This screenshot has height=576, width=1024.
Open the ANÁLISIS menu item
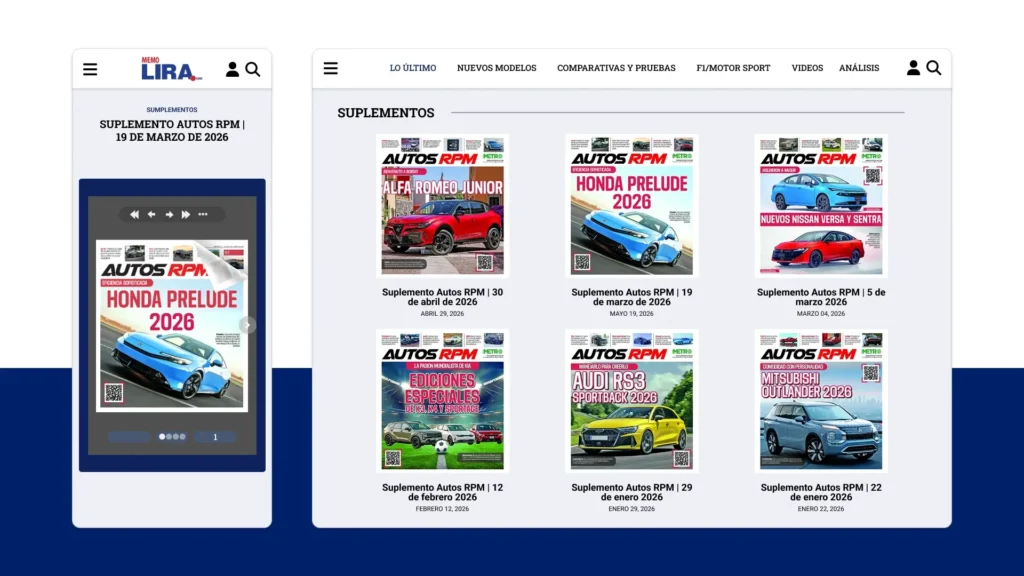click(x=859, y=68)
